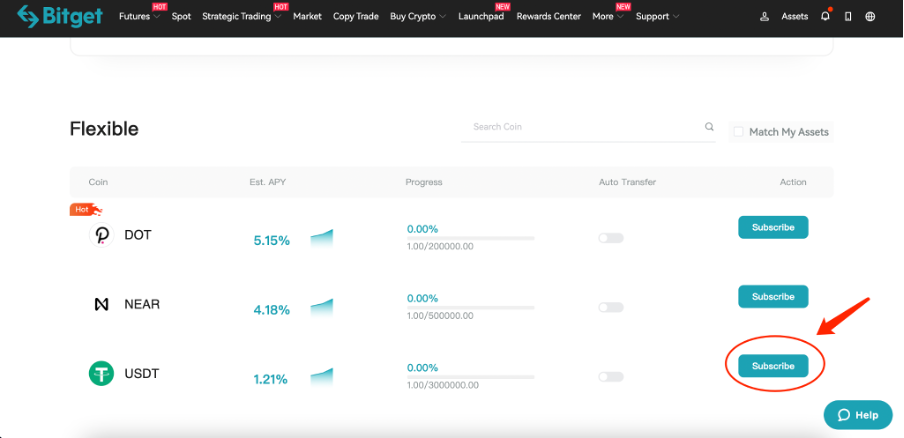
Task: View USDT APY trend chart icon
Action: 322,377
